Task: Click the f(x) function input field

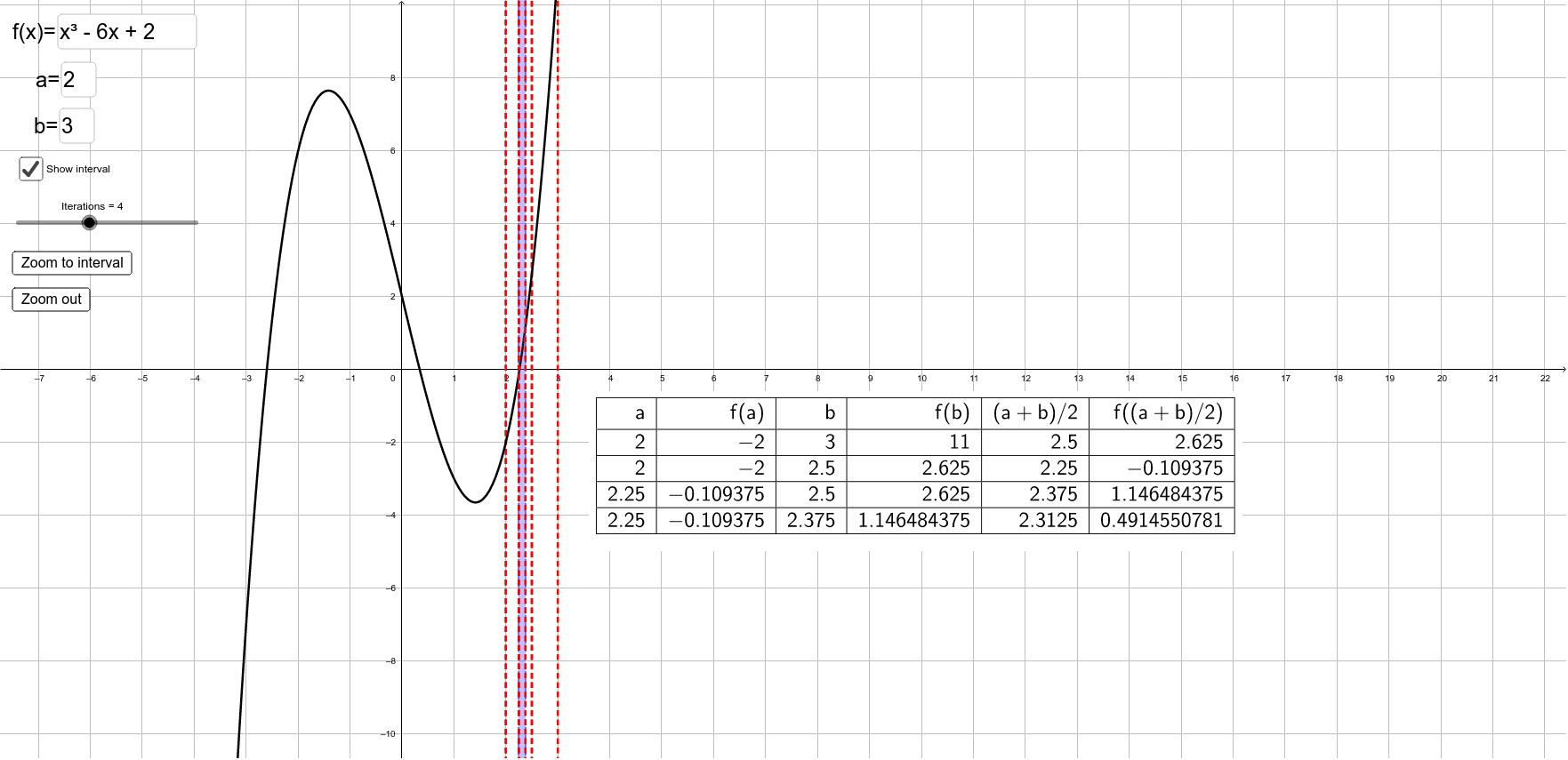Action: [x=126, y=32]
